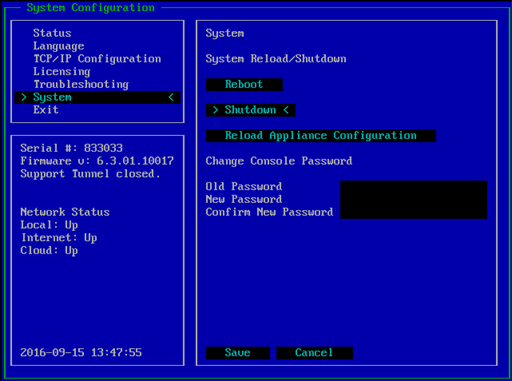This screenshot has height=381, width=512.
Task: Click the Firmware v: 6.3.01.10017 line
Action: (97, 161)
